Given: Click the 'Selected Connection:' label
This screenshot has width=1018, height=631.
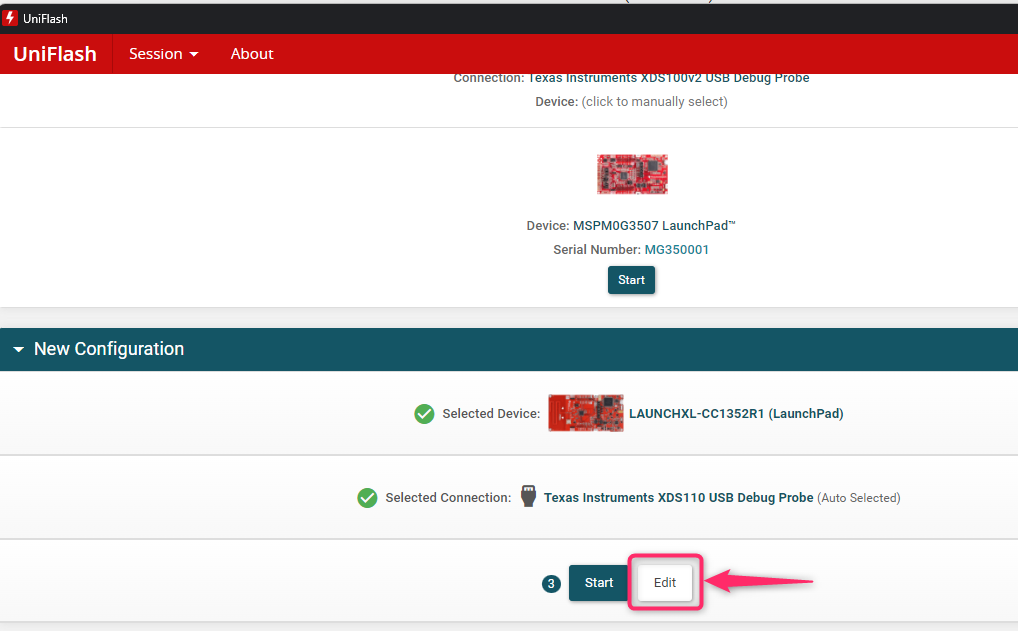Looking at the screenshot, I should point(448,498).
